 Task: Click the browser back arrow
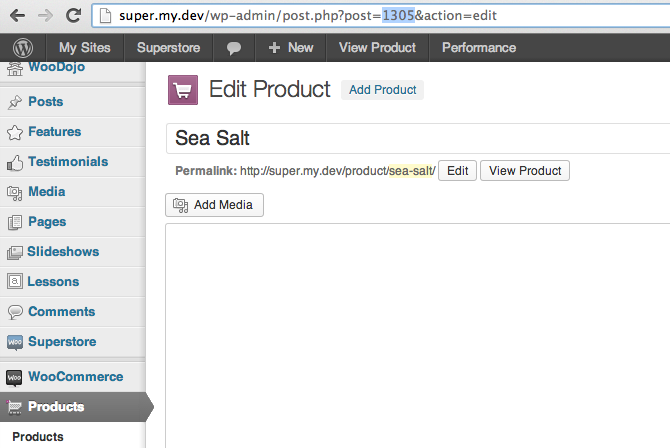pos(16,15)
